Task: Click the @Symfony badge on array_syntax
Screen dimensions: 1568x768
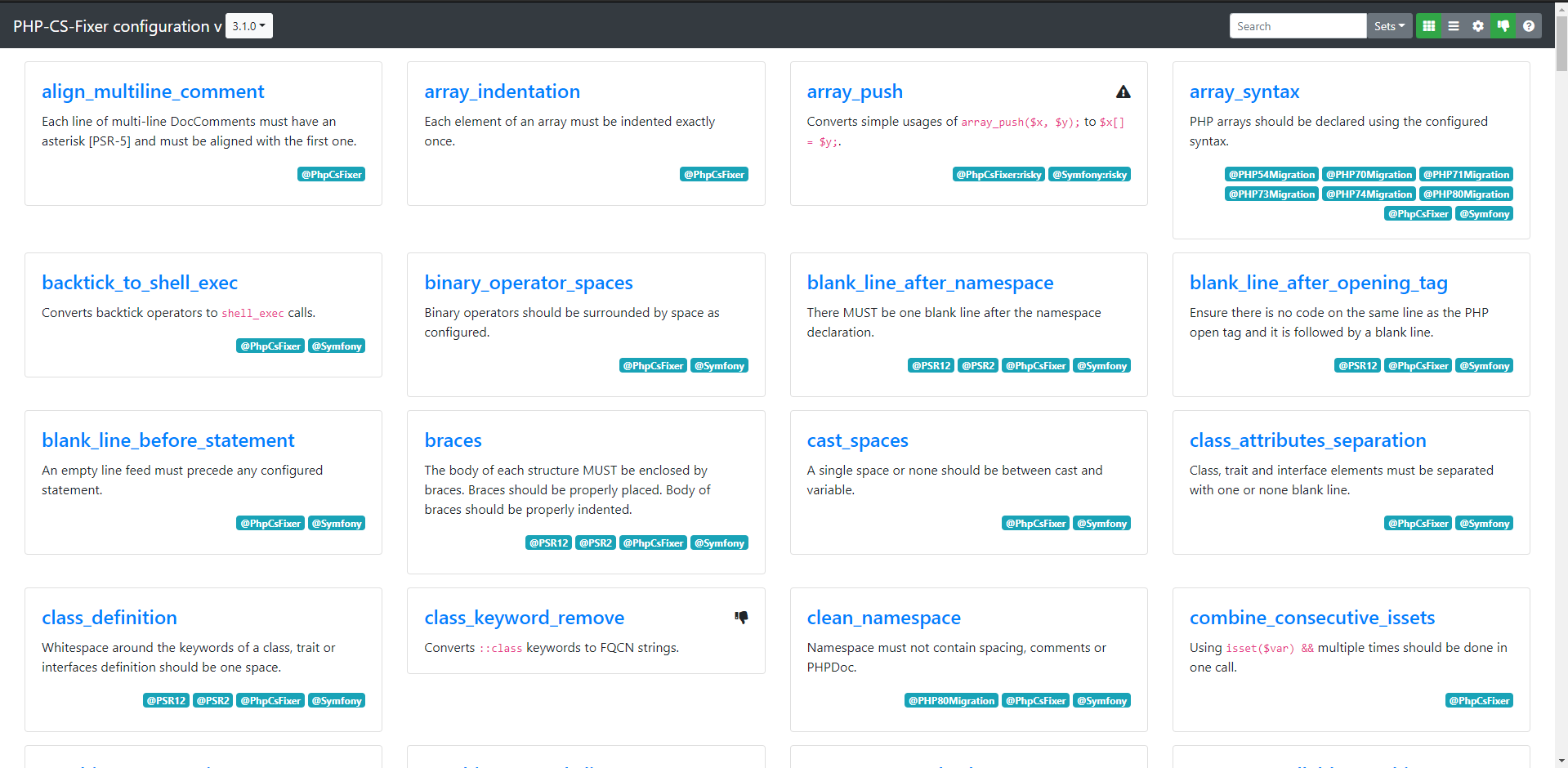Action: click(x=1484, y=214)
